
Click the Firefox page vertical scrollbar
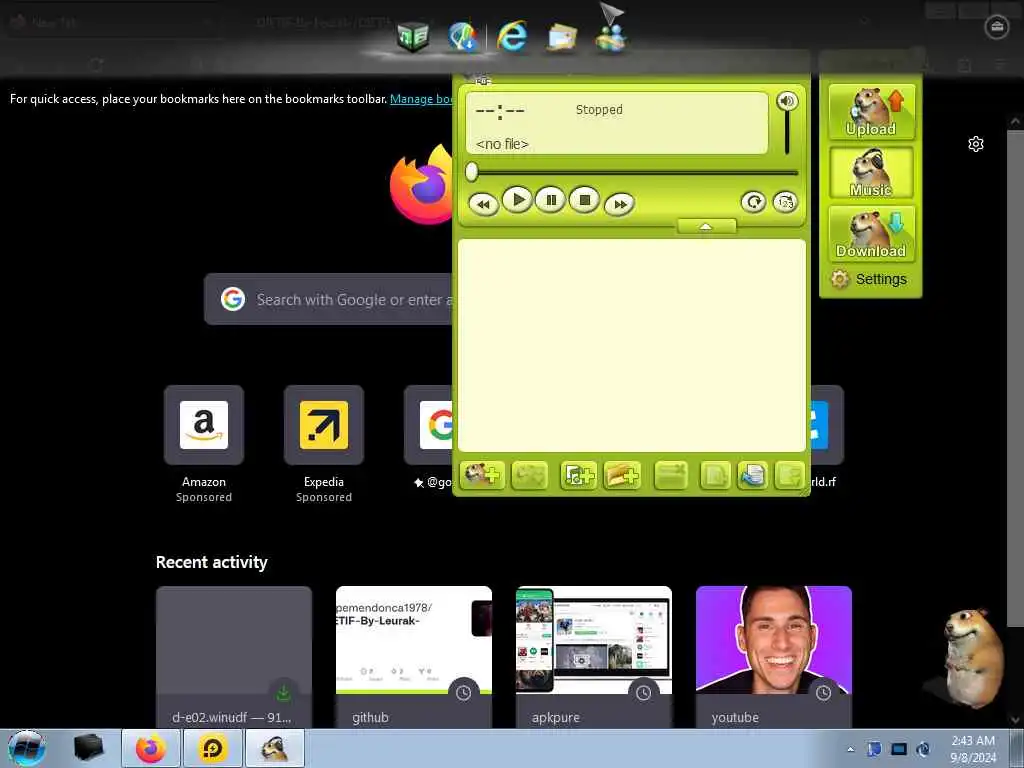click(x=1016, y=379)
